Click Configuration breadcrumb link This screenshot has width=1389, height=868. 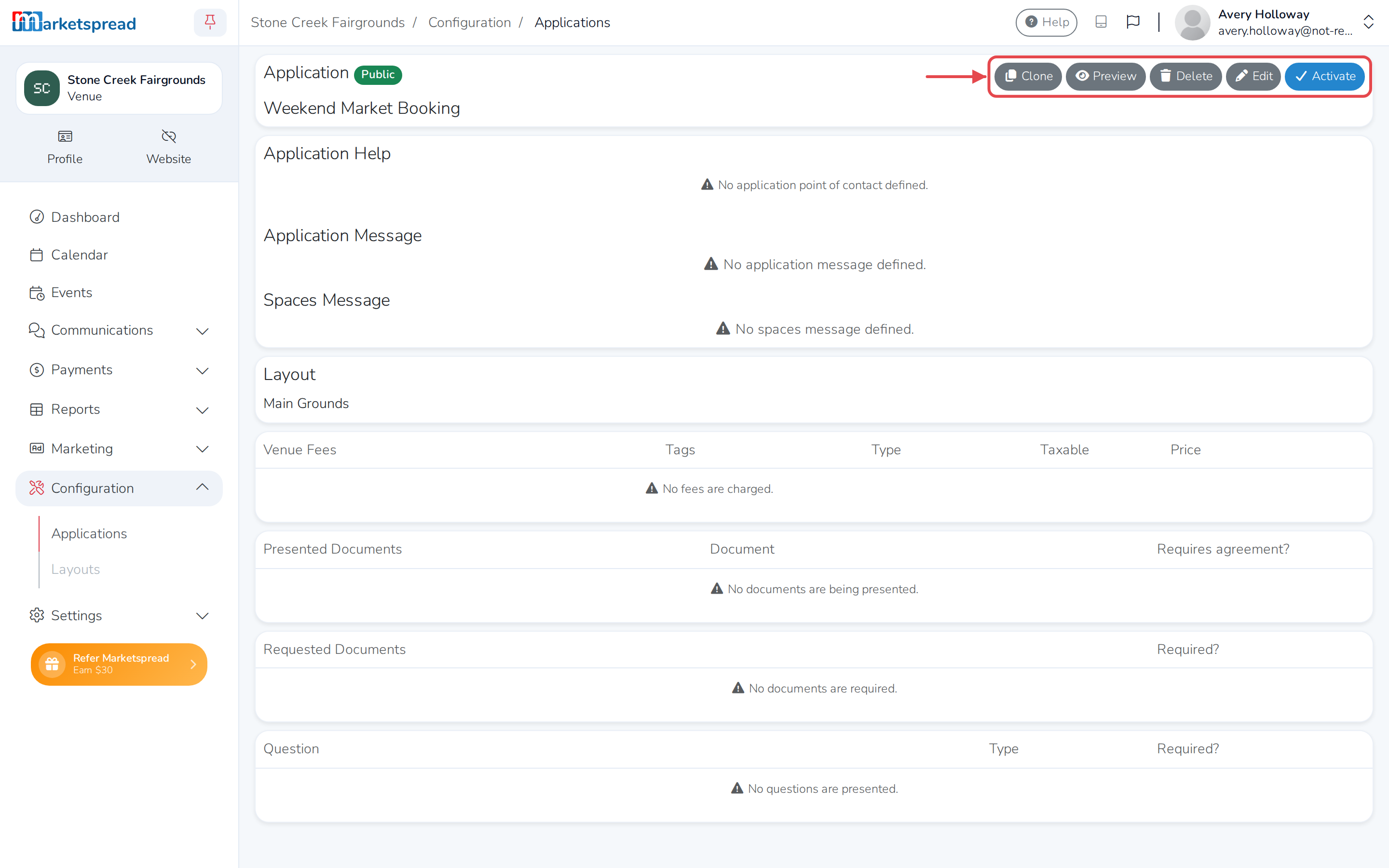[x=469, y=22]
